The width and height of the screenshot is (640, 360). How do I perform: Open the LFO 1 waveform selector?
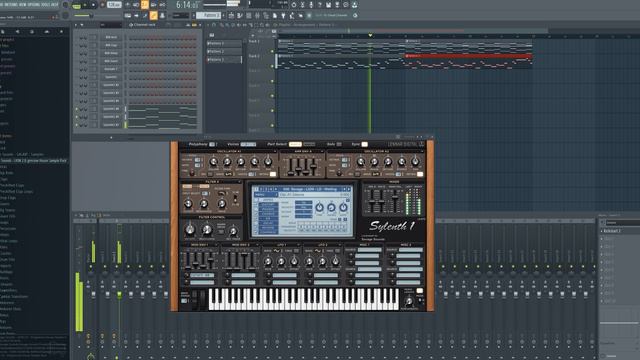coord(277,250)
